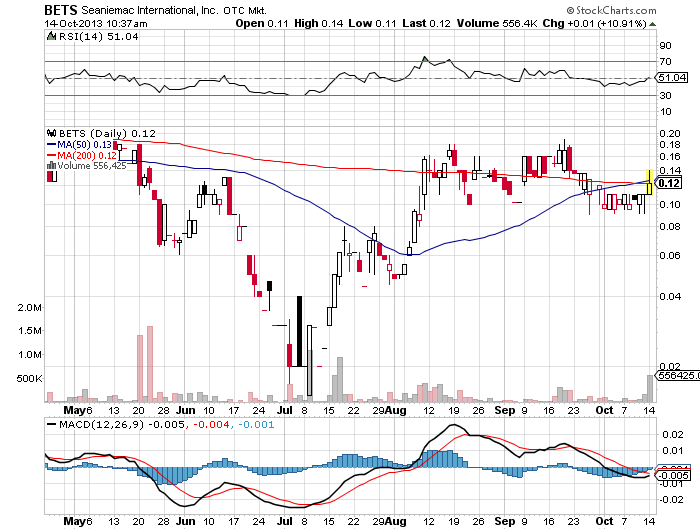Click the 'Jun' label on the upper date axis
Image resolution: width=700 pixels, height=530 pixels.
tap(185, 410)
